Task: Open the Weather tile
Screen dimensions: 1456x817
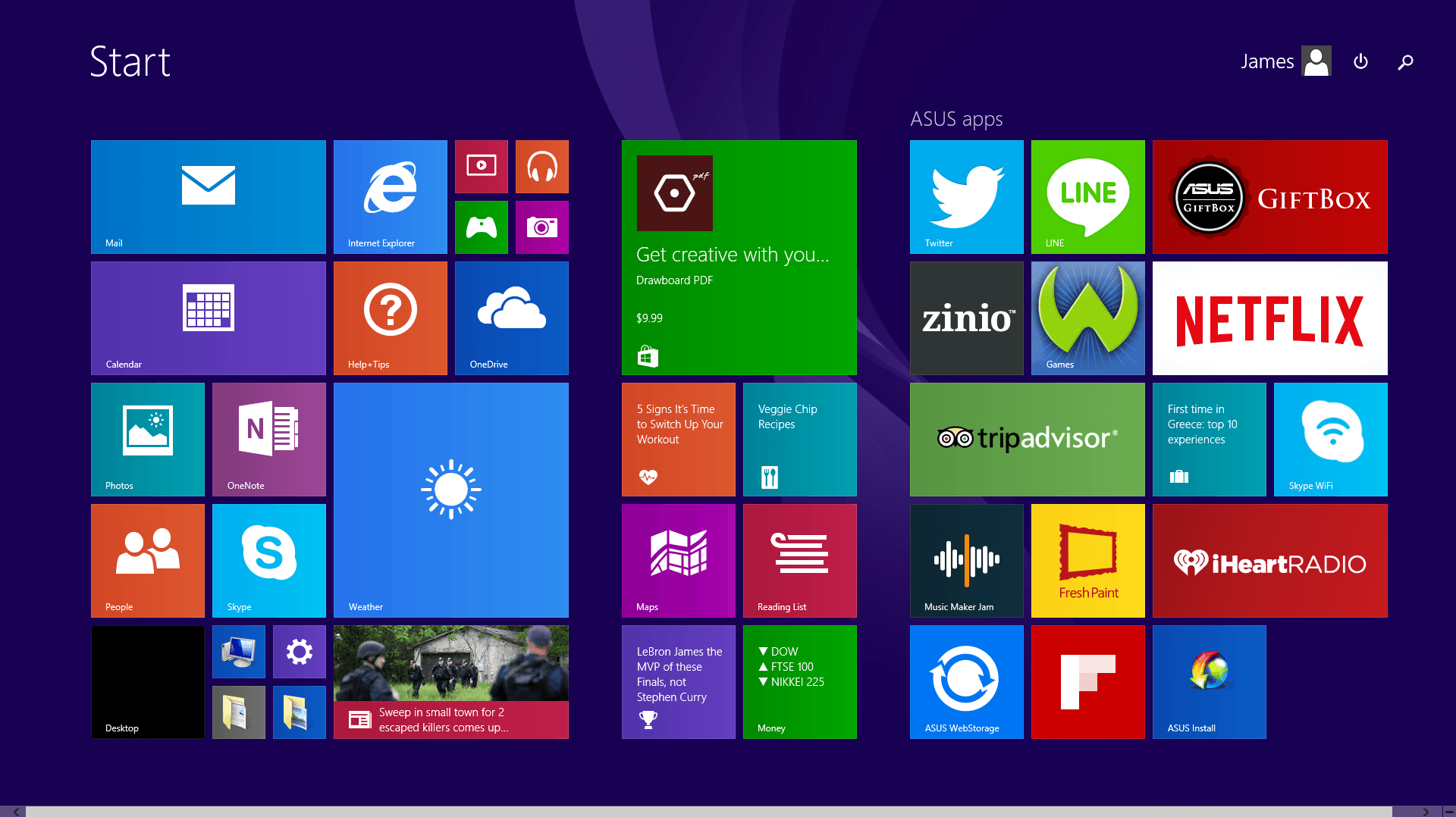Action: 451,500
